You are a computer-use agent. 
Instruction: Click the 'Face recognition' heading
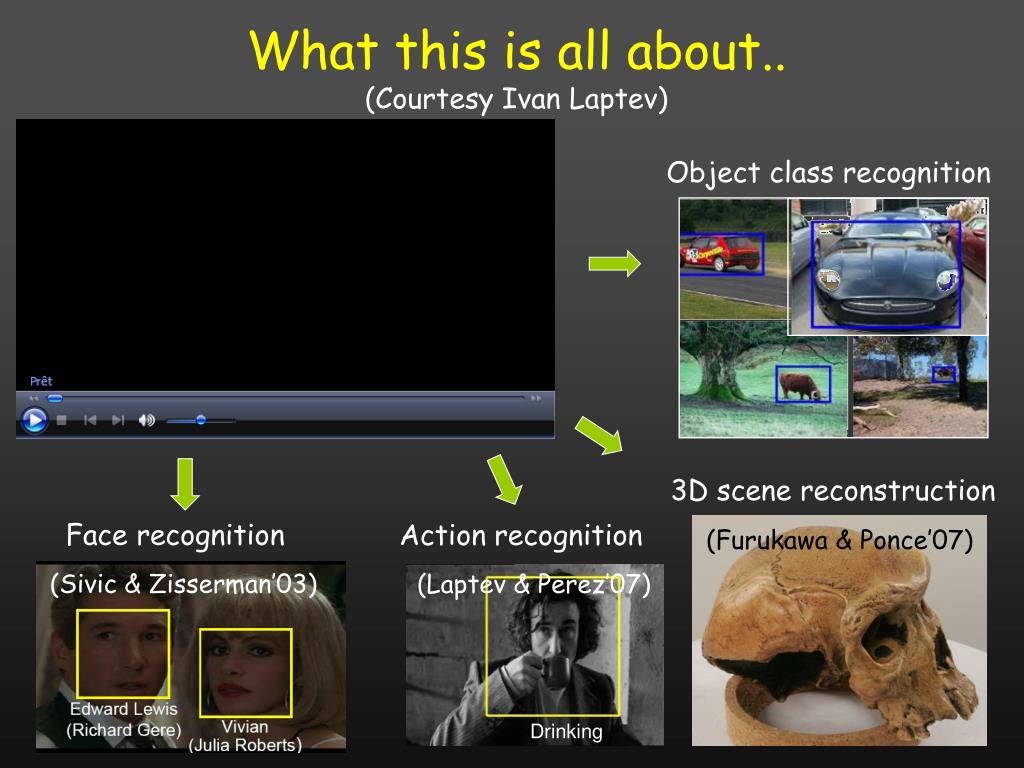176,536
